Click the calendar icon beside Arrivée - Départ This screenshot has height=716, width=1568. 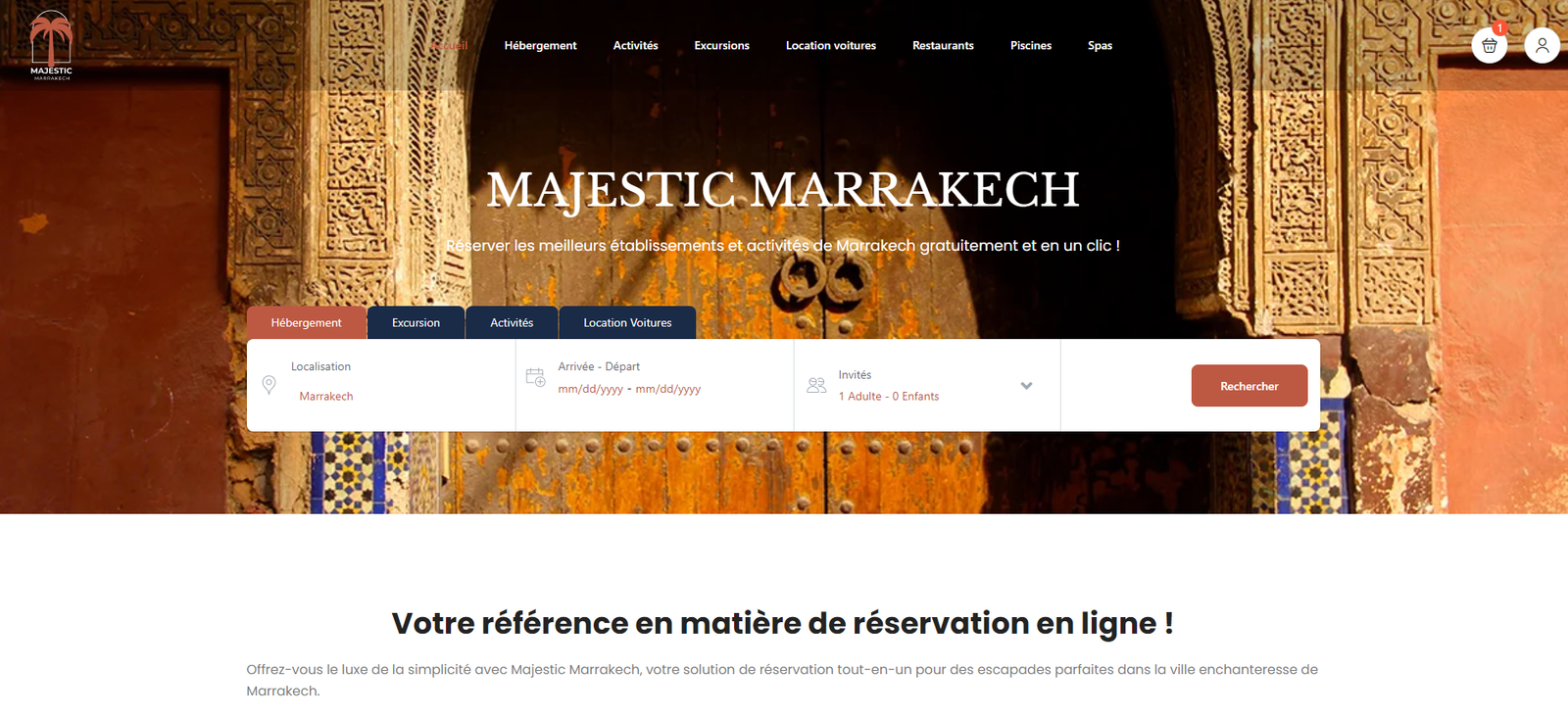click(535, 377)
